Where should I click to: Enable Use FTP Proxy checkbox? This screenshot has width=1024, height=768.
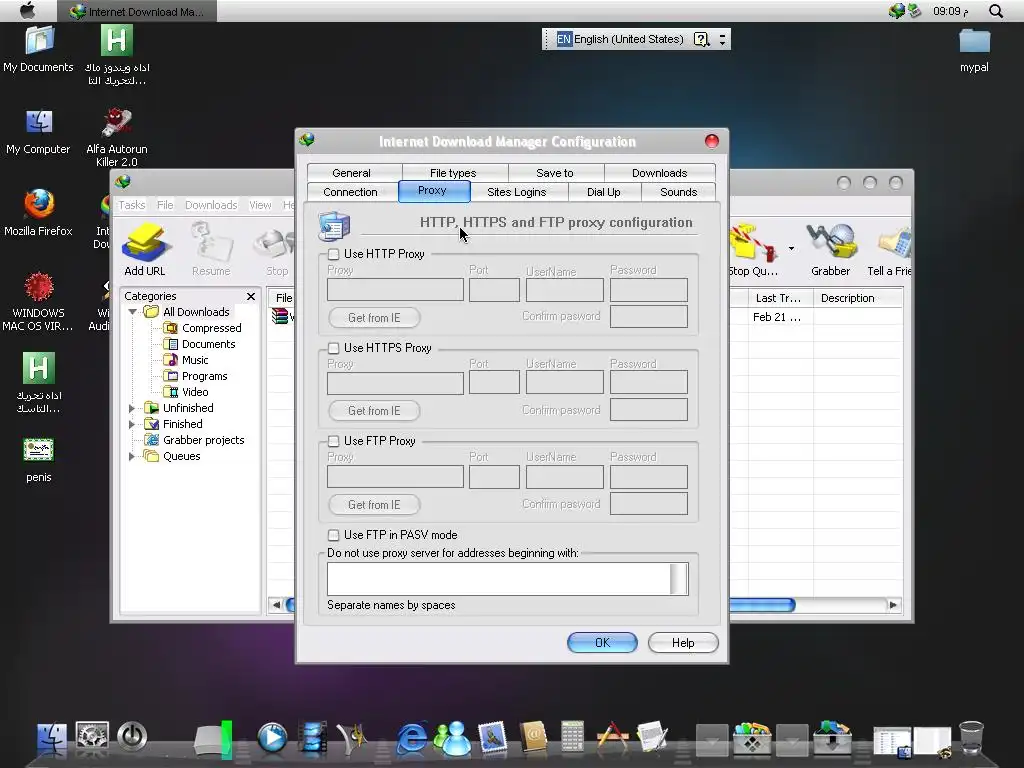[x=334, y=441]
